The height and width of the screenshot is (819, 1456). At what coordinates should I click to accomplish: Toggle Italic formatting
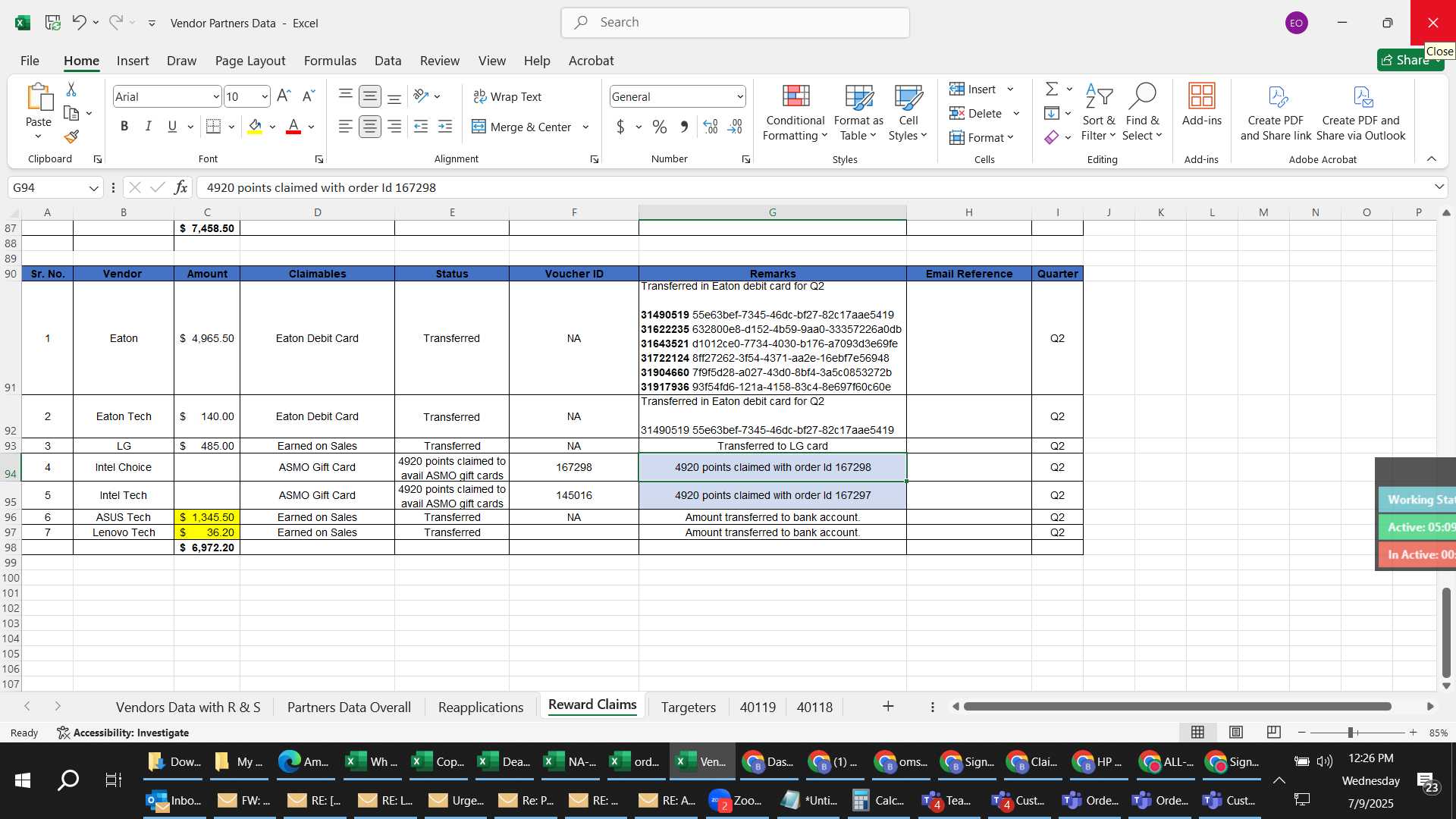pyautogui.click(x=149, y=127)
